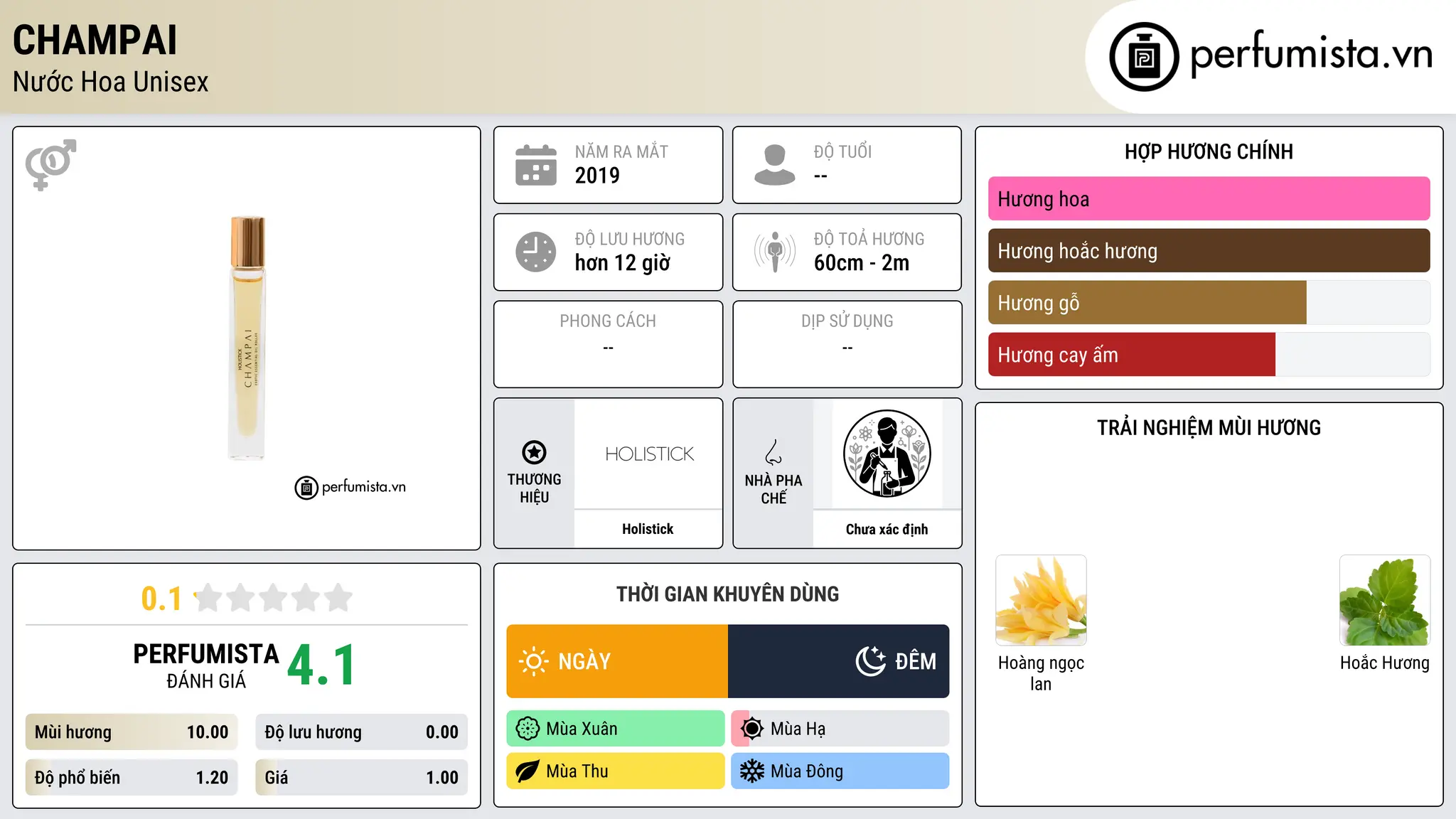The height and width of the screenshot is (819, 1456).
Task: Click the clock icon beside Độ lưu hương
Action: tap(536, 252)
